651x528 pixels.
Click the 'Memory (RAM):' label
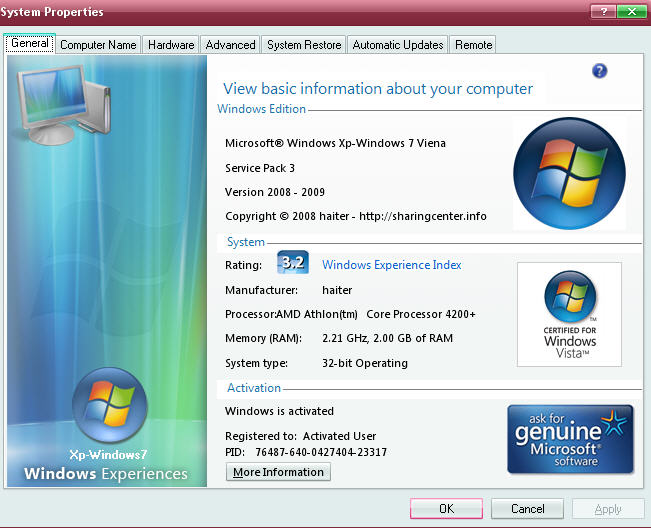tap(264, 339)
